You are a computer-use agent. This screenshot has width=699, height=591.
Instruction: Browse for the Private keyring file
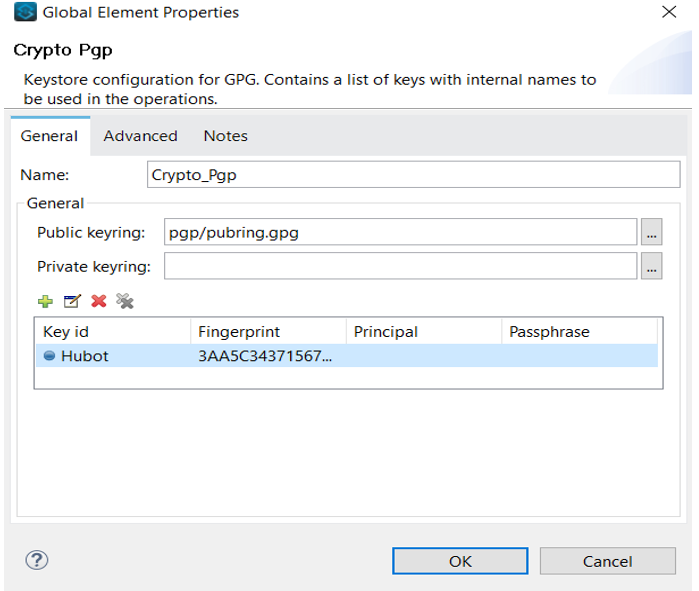[651, 266]
